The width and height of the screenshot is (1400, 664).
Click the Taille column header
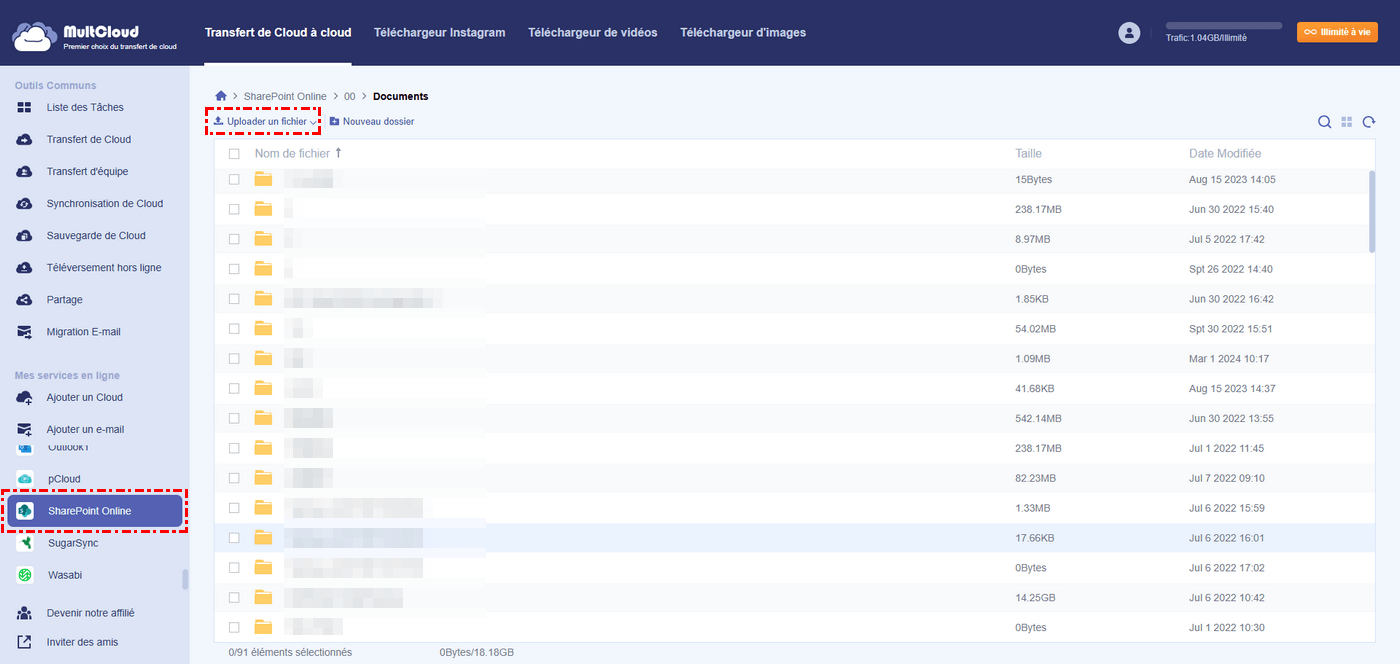[1028, 154]
